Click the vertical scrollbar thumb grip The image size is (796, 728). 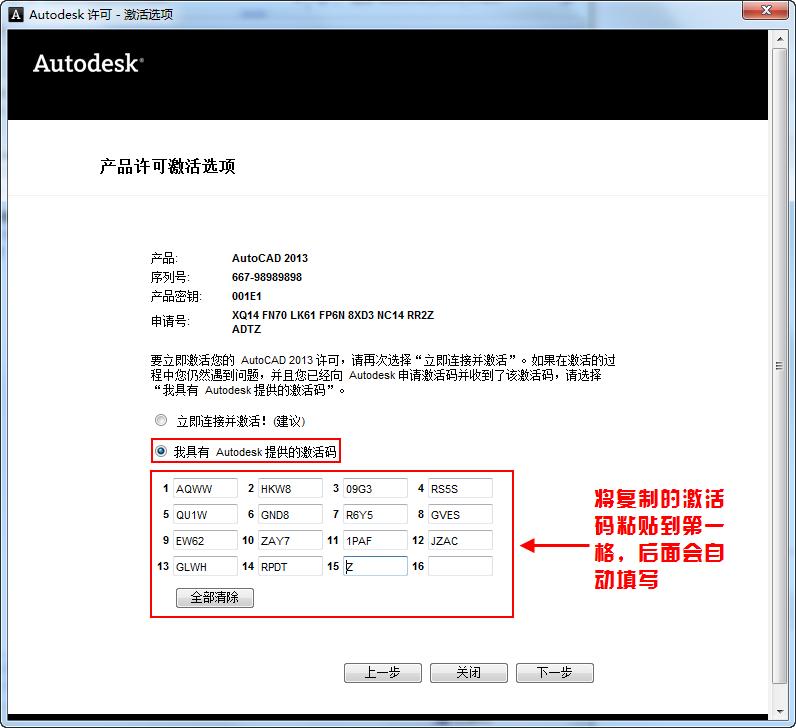[780, 366]
